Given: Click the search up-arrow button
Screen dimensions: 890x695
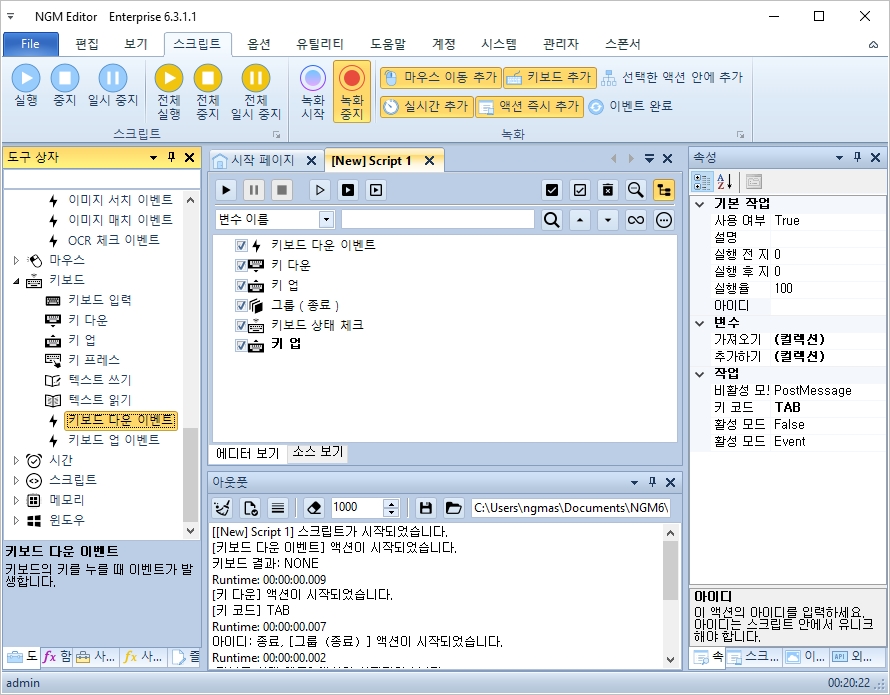Looking at the screenshot, I should 580,220.
